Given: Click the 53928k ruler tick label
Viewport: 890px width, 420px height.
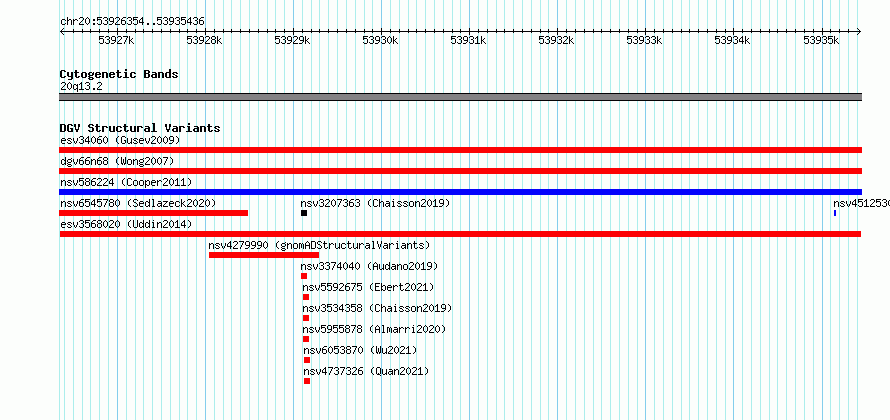Looking at the screenshot, I should point(204,40).
